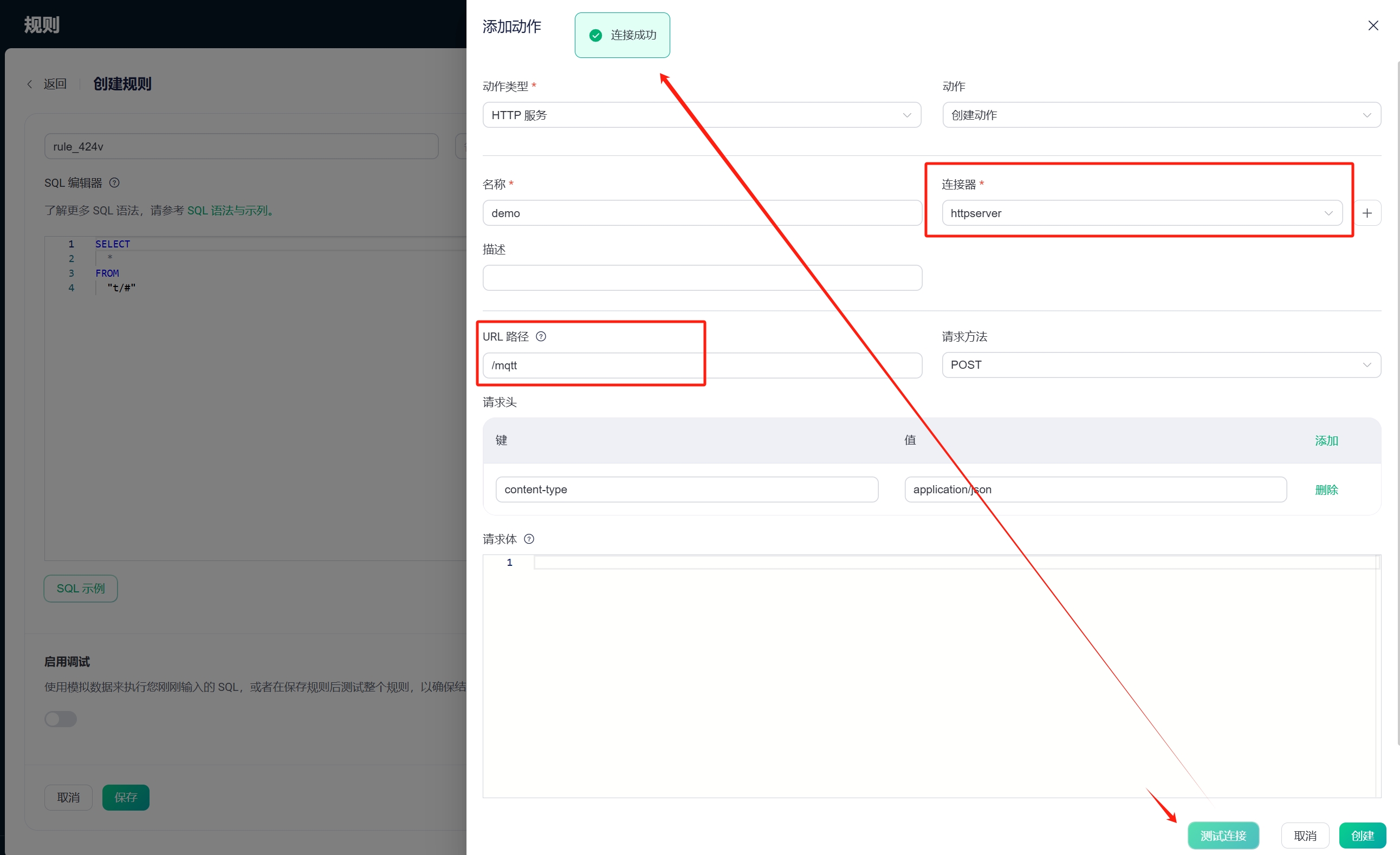Image resolution: width=1400 pixels, height=855 pixels.
Task: Click green success check icon in notification
Action: point(595,35)
